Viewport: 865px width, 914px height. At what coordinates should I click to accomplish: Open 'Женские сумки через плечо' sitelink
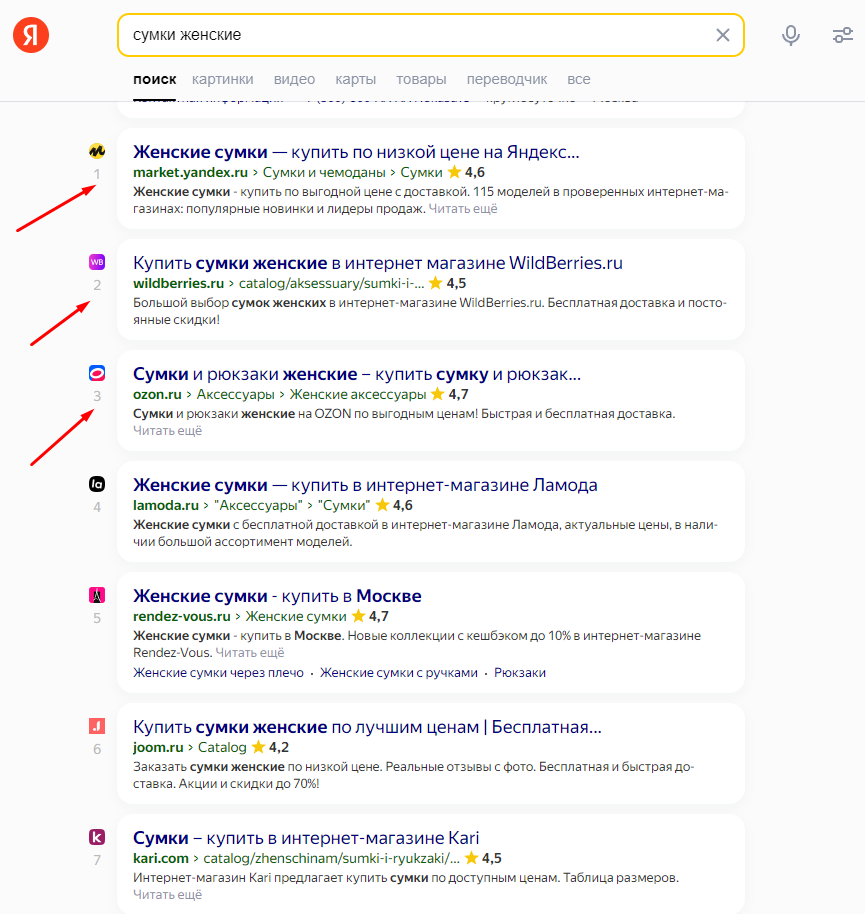[219, 672]
